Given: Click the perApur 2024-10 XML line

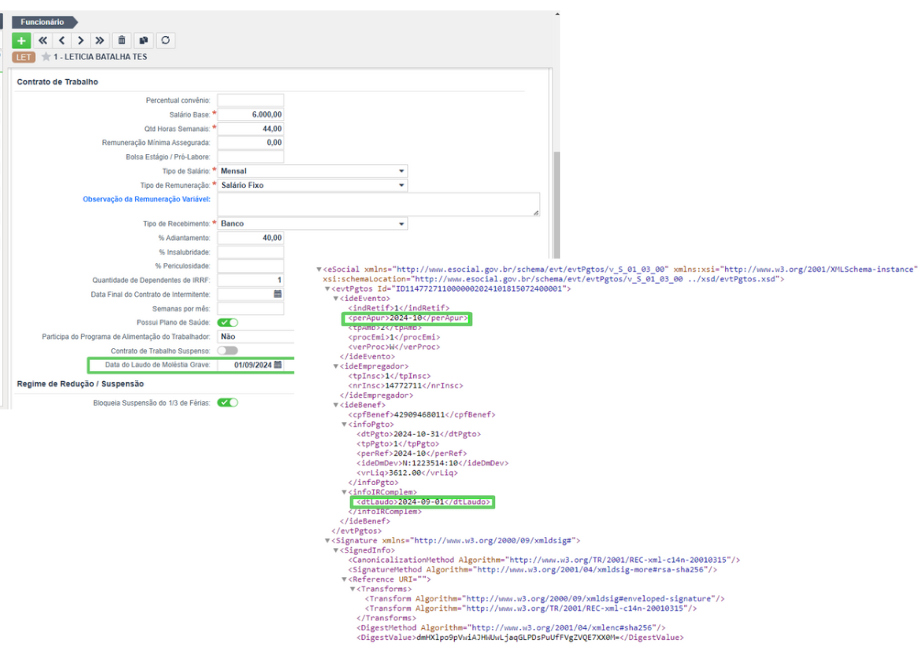Looking at the screenshot, I should (408, 318).
